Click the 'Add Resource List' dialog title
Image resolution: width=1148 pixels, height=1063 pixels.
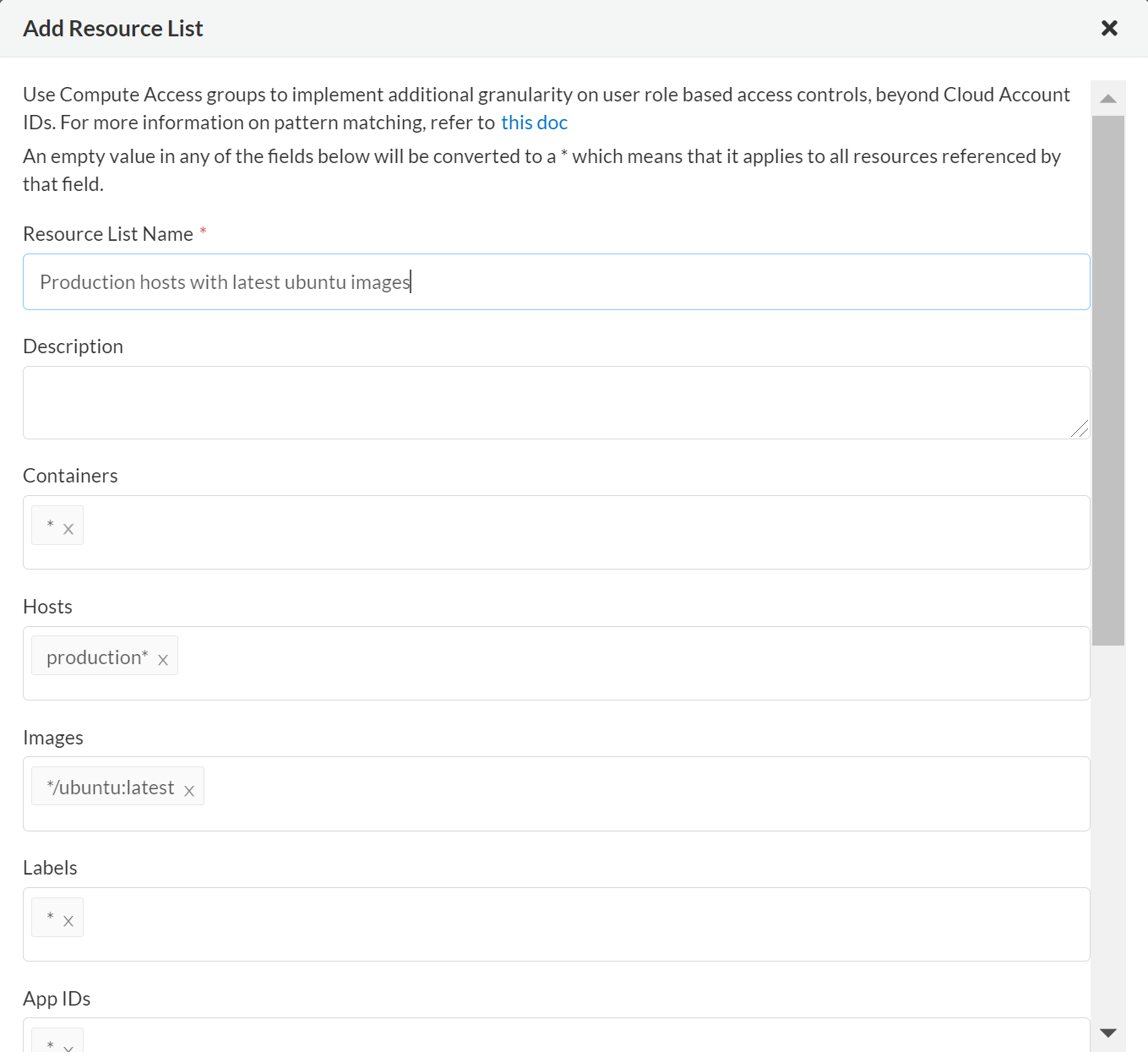[113, 29]
